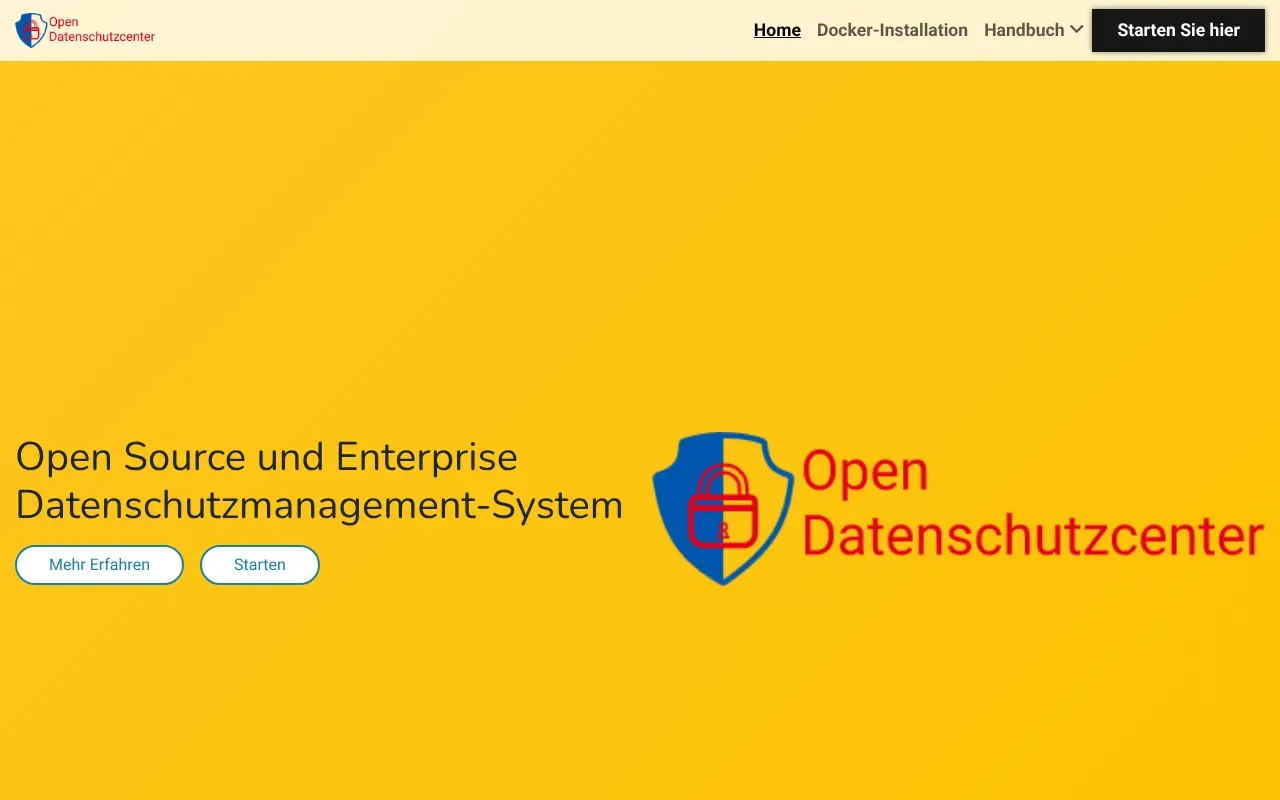This screenshot has width=1280, height=800.
Task: Select Docker-Installation in the navigation bar
Action: point(892,30)
